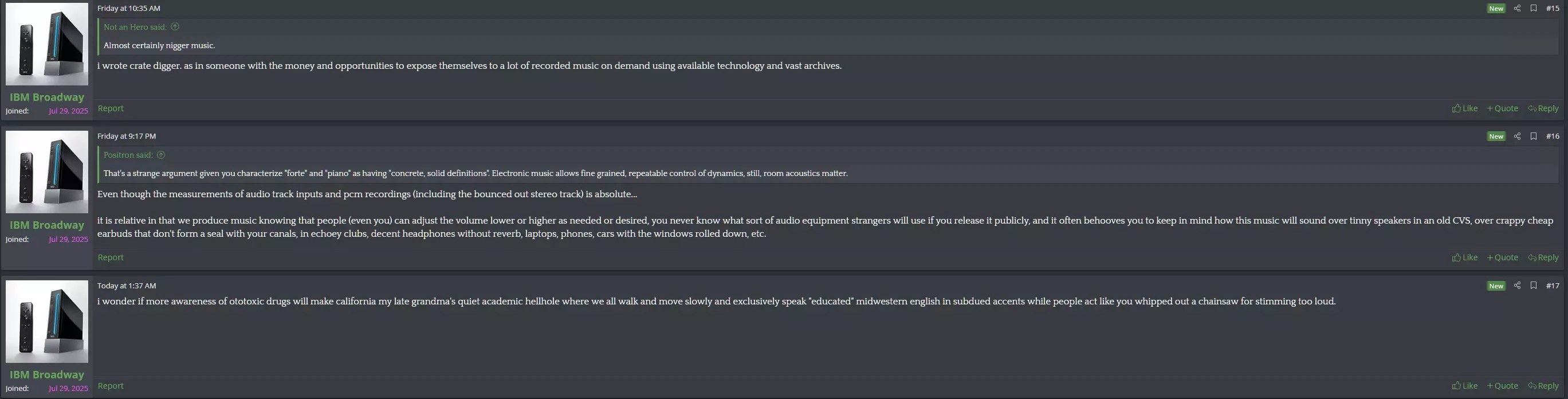Open the Friday 9:17 PM timestamp link
Image resolution: width=1568 pixels, height=399 pixels.
127,136
